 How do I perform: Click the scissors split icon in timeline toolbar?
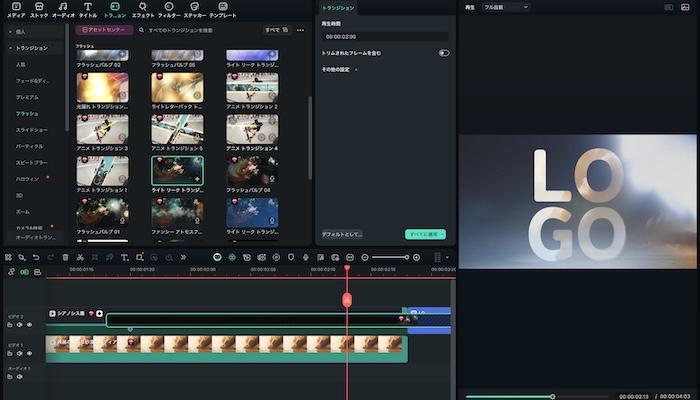coord(80,257)
